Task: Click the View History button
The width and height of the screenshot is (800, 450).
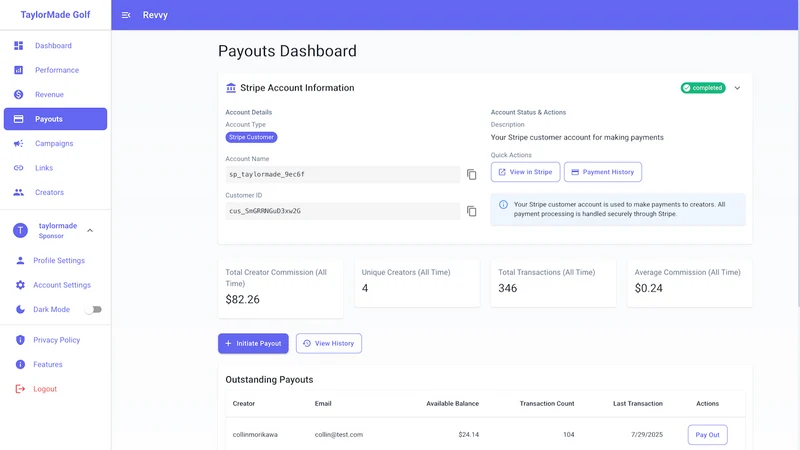Action: tap(329, 343)
